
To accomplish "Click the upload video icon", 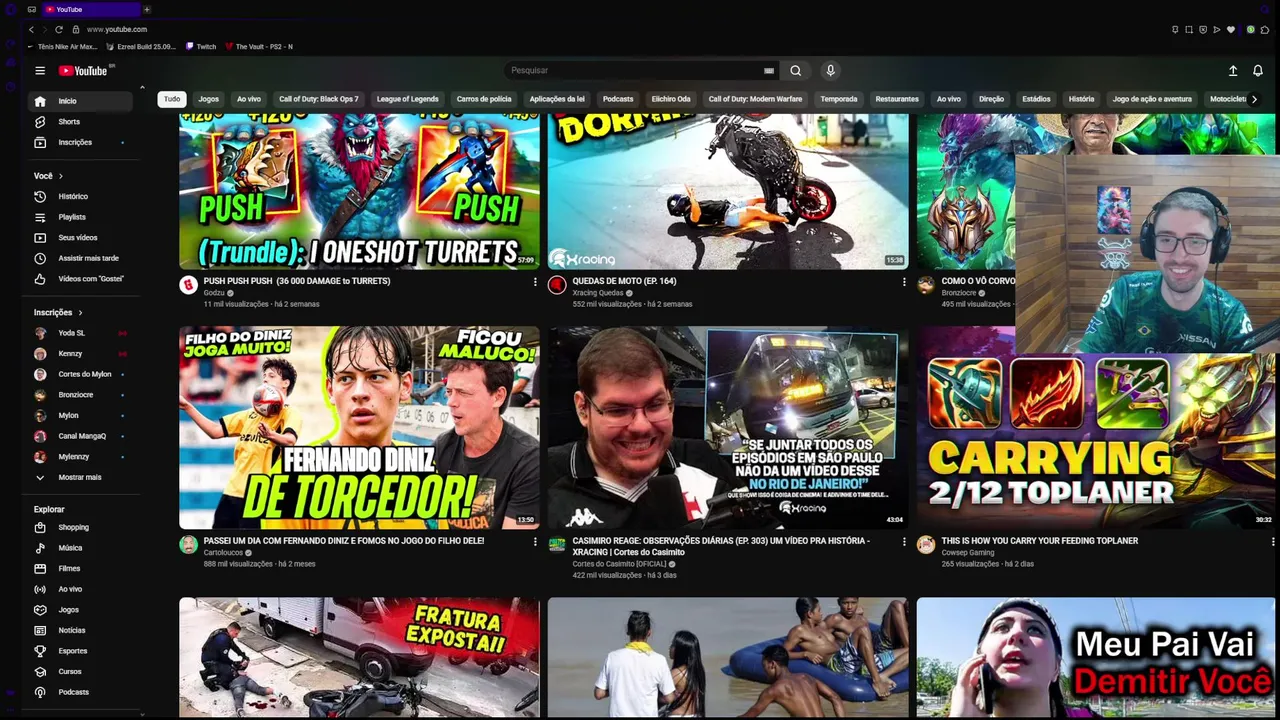I will (1233, 71).
